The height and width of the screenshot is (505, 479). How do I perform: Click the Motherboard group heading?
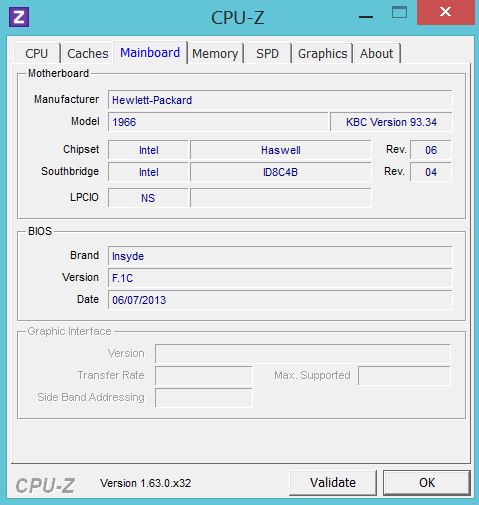tap(58, 73)
